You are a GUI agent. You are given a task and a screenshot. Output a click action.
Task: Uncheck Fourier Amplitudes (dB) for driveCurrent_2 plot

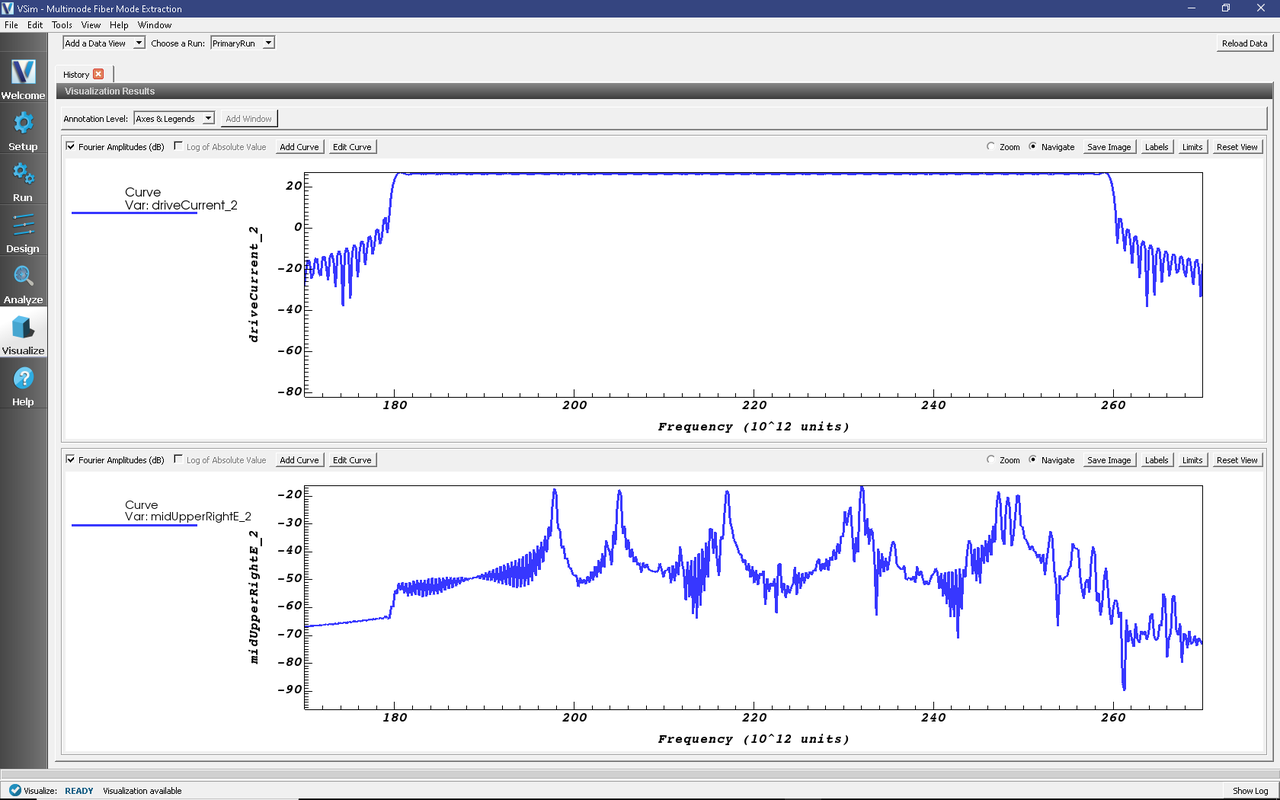[71, 147]
